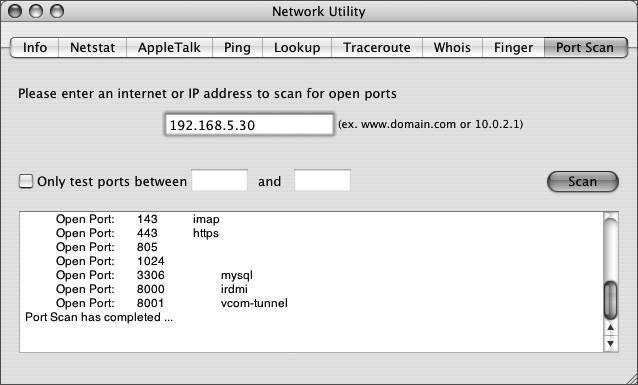Click the scrollbar up arrow in results
Image resolution: width=638 pixels, height=385 pixels.
coord(610,328)
